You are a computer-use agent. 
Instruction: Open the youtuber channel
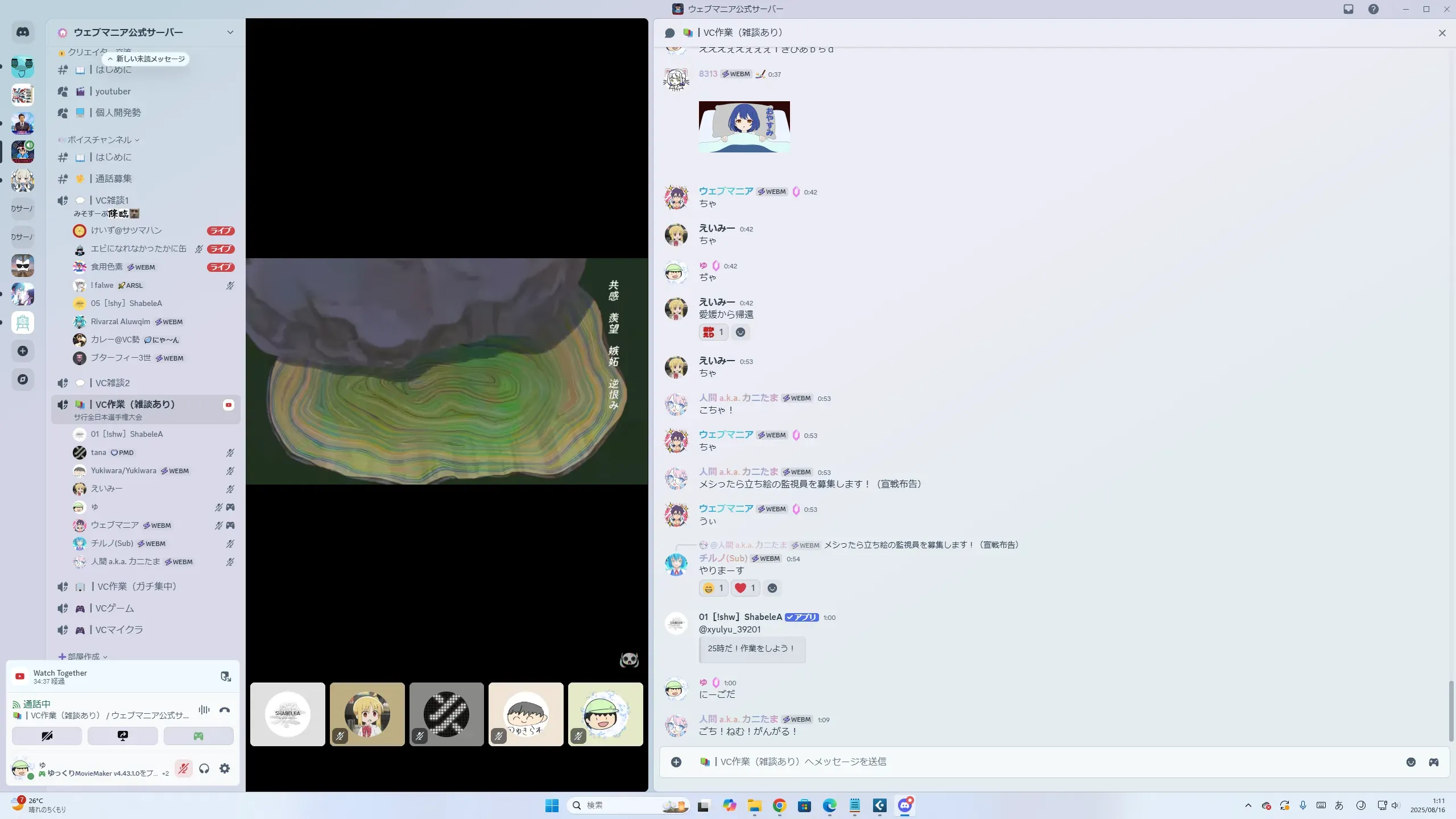tap(113, 92)
